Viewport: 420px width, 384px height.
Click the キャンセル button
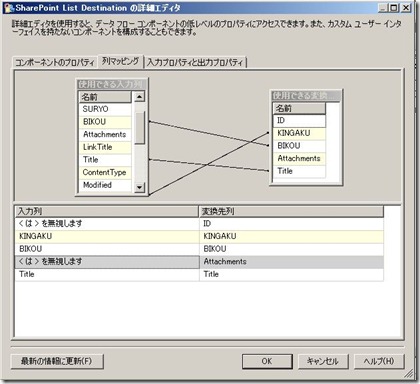pos(323,361)
